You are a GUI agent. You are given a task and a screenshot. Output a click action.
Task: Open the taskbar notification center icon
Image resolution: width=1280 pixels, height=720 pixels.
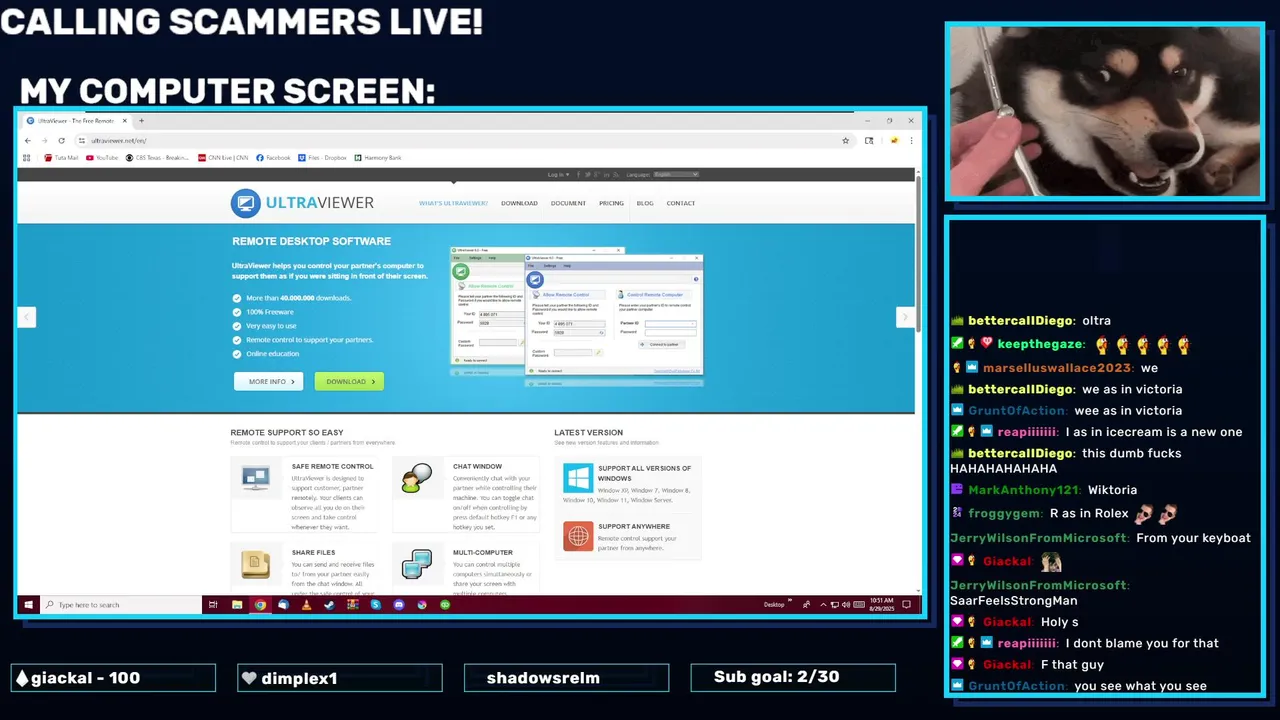(907, 605)
